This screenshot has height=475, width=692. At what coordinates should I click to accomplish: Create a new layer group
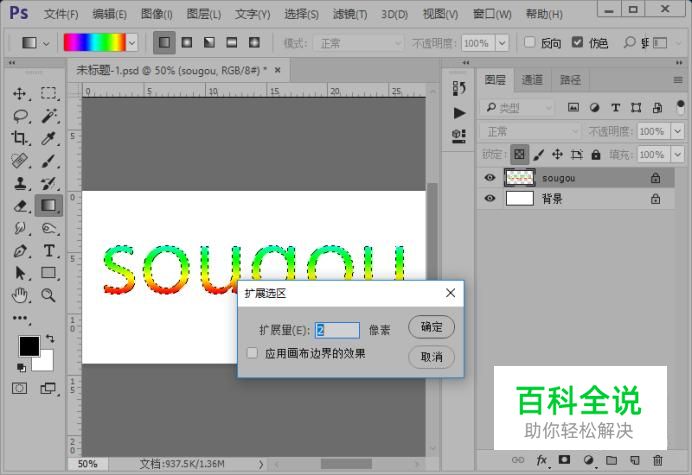coord(611,460)
